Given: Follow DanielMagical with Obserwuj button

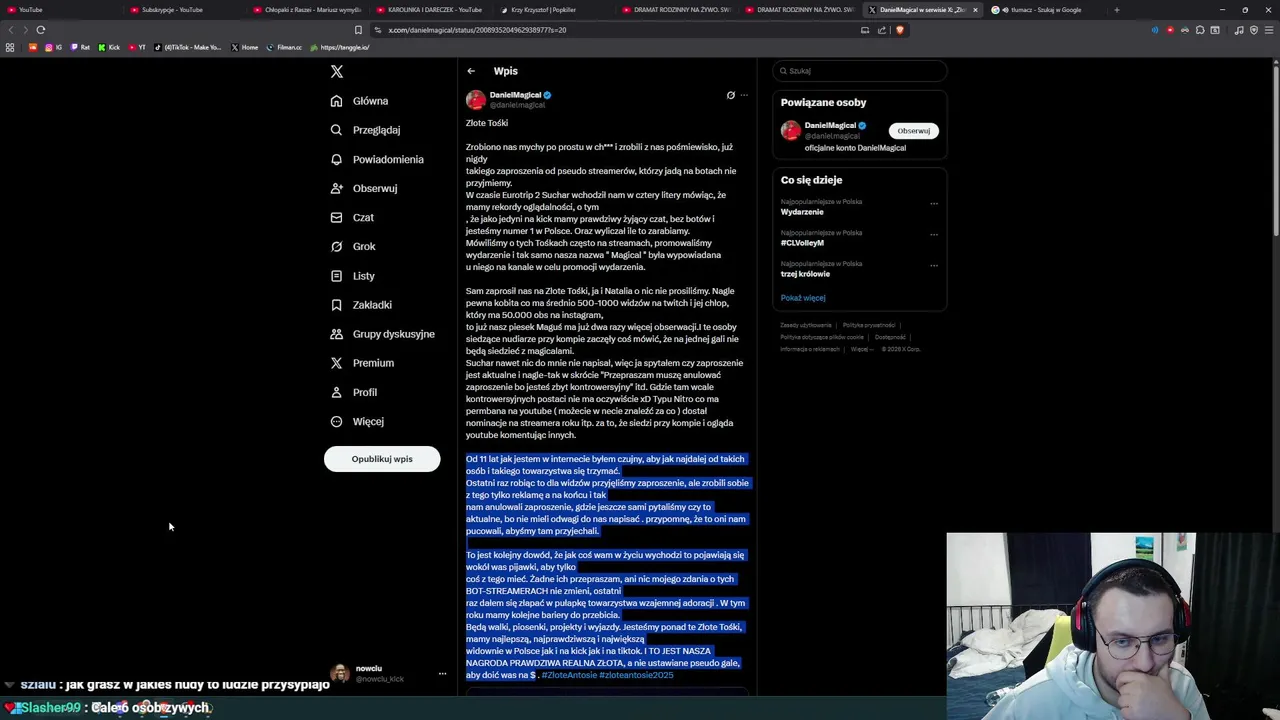Looking at the screenshot, I should pyautogui.click(x=913, y=131).
